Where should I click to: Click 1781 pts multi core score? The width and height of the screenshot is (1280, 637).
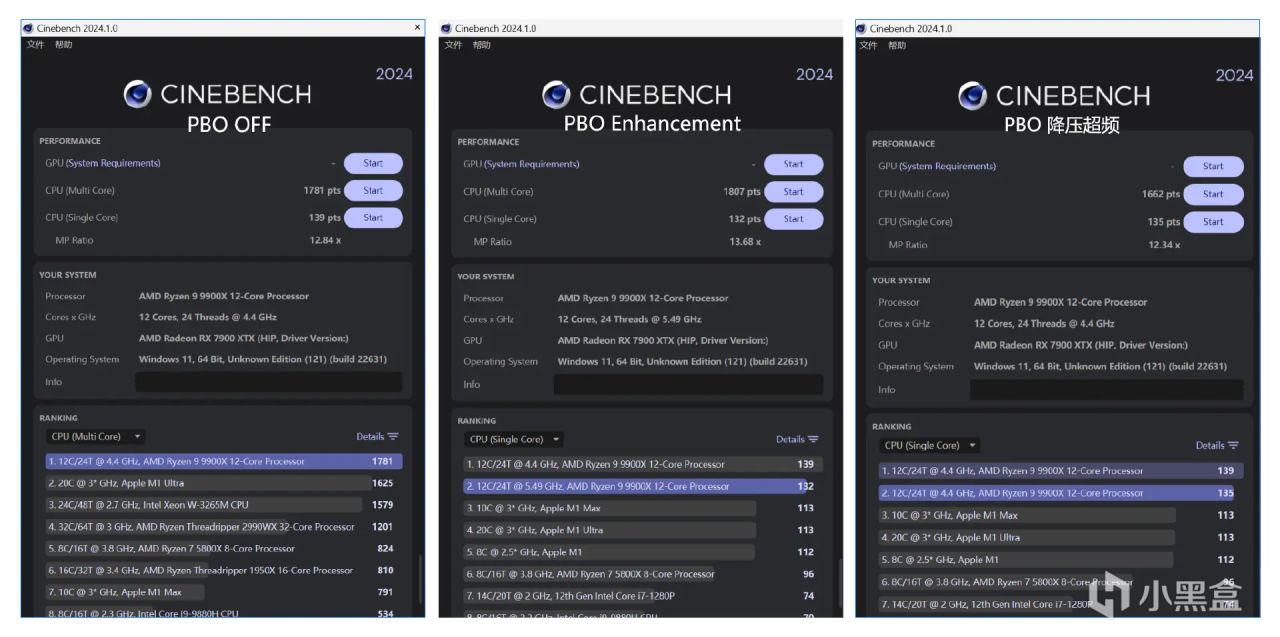[322, 190]
